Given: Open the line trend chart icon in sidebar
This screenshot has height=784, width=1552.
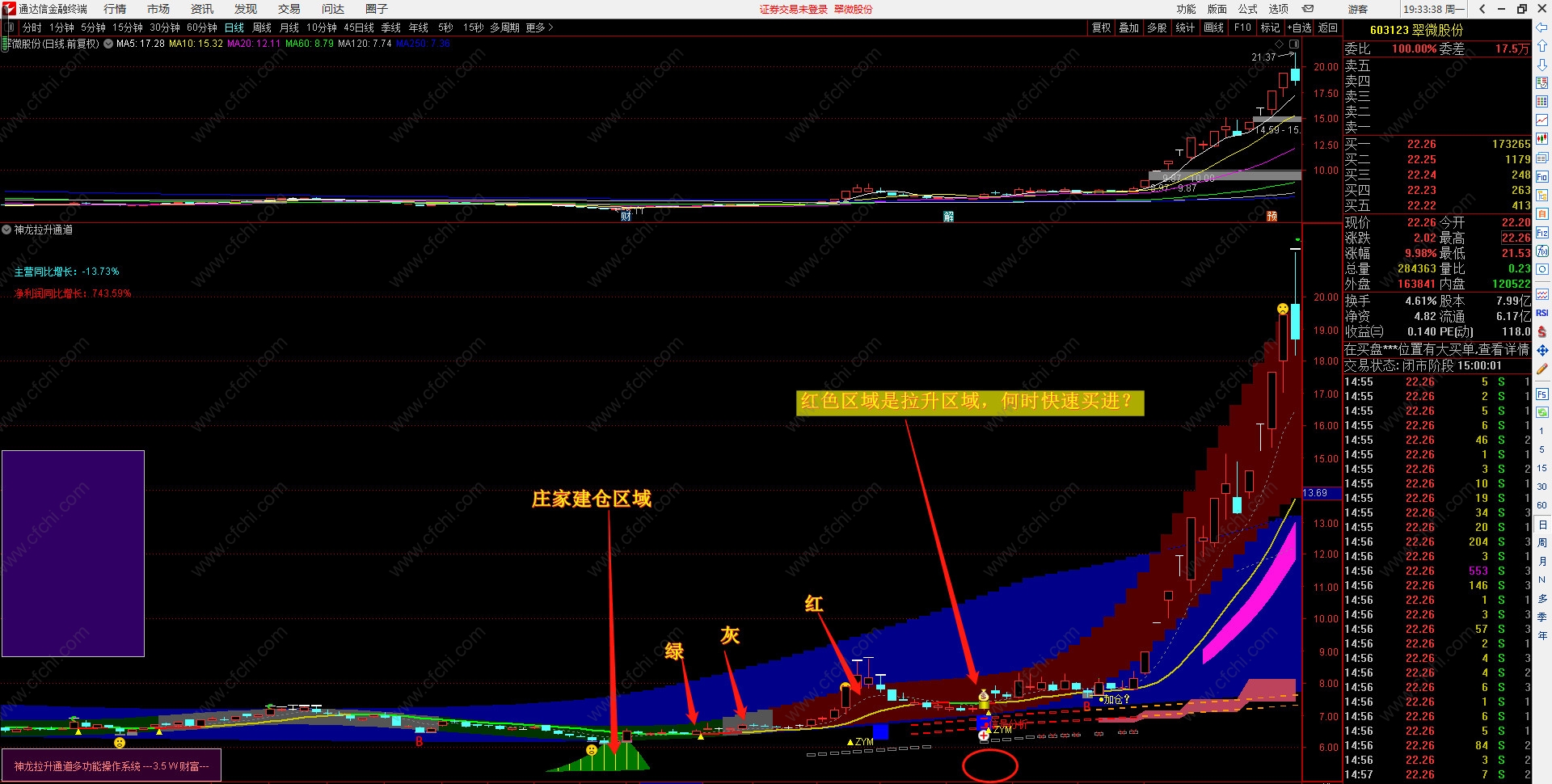Looking at the screenshot, I should [x=1542, y=120].
